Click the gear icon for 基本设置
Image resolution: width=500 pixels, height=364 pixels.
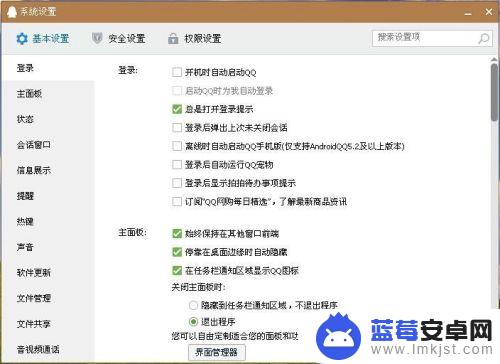tap(22, 39)
